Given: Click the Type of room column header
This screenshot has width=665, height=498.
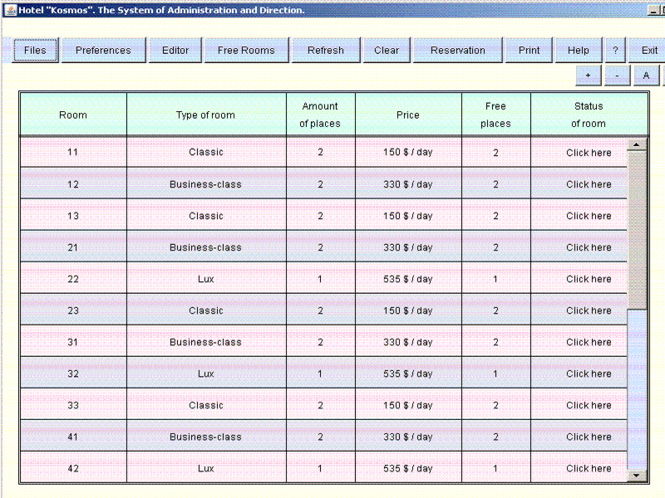Looking at the screenshot, I should 206,115.
